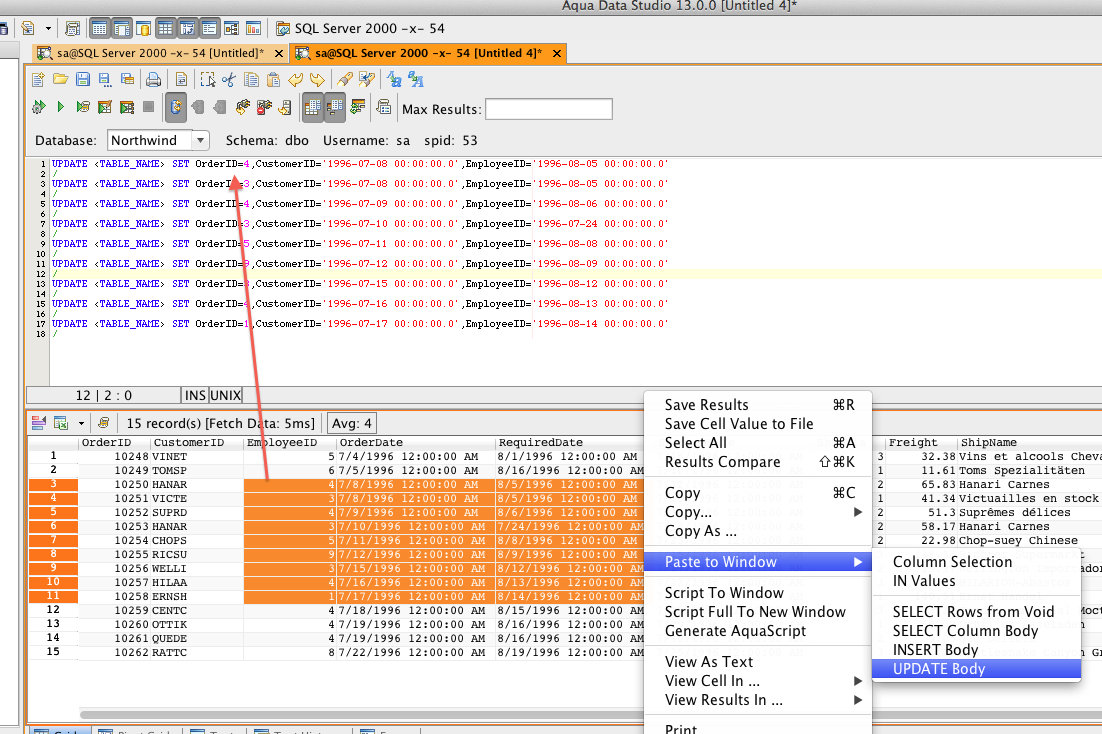
Task: Toggle the pressed grid button in top toolbar
Action: [x=165, y=29]
